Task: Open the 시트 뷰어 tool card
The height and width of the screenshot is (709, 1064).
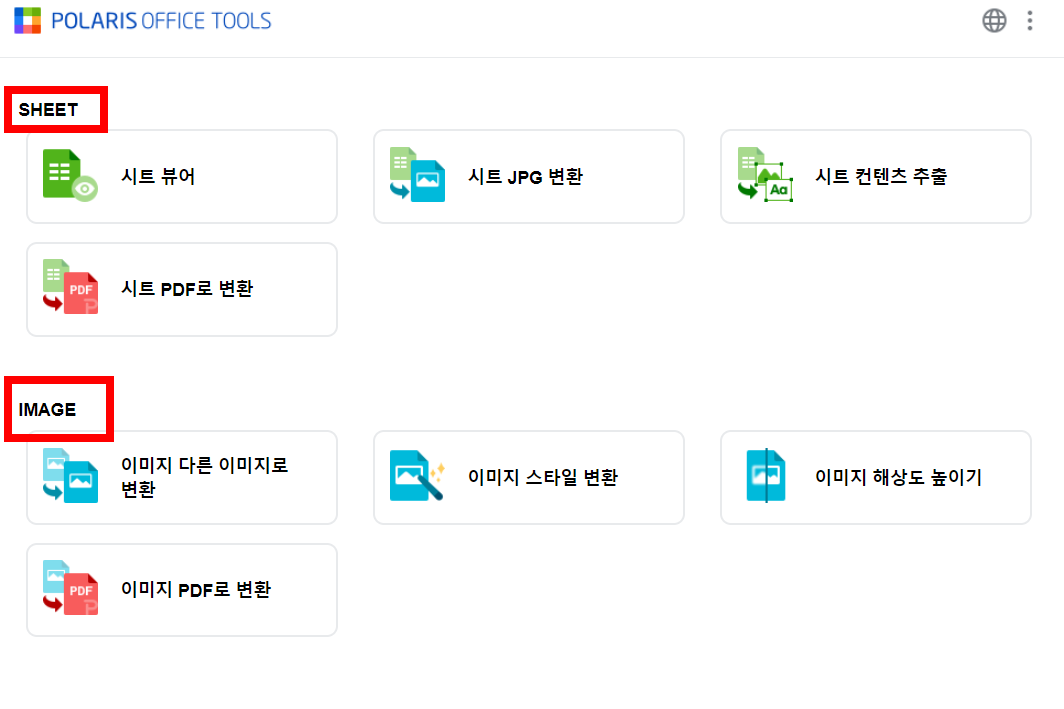Action: click(182, 176)
